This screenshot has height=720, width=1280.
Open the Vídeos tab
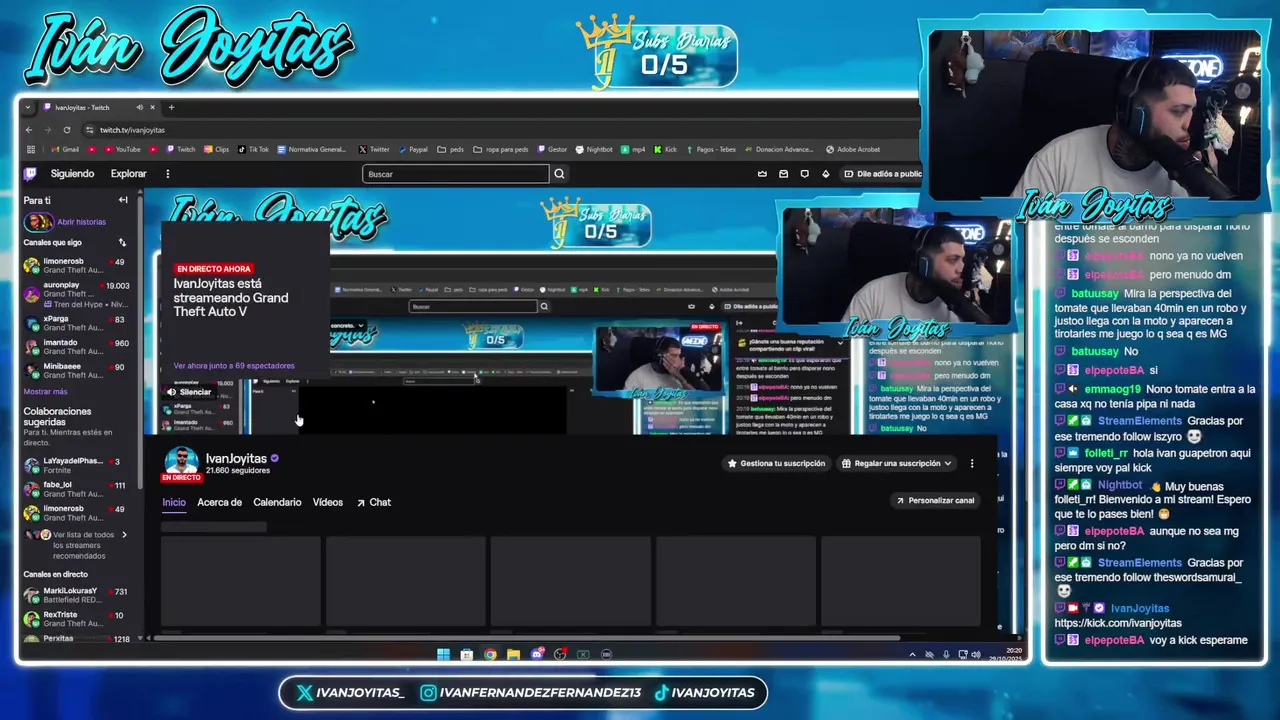[328, 502]
